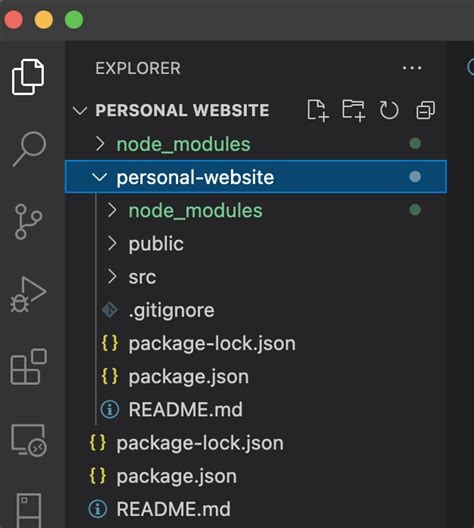This screenshot has height=528, width=474.
Task: Collapse the PERSONAL WEBSITE root section
Action: (x=80, y=110)
